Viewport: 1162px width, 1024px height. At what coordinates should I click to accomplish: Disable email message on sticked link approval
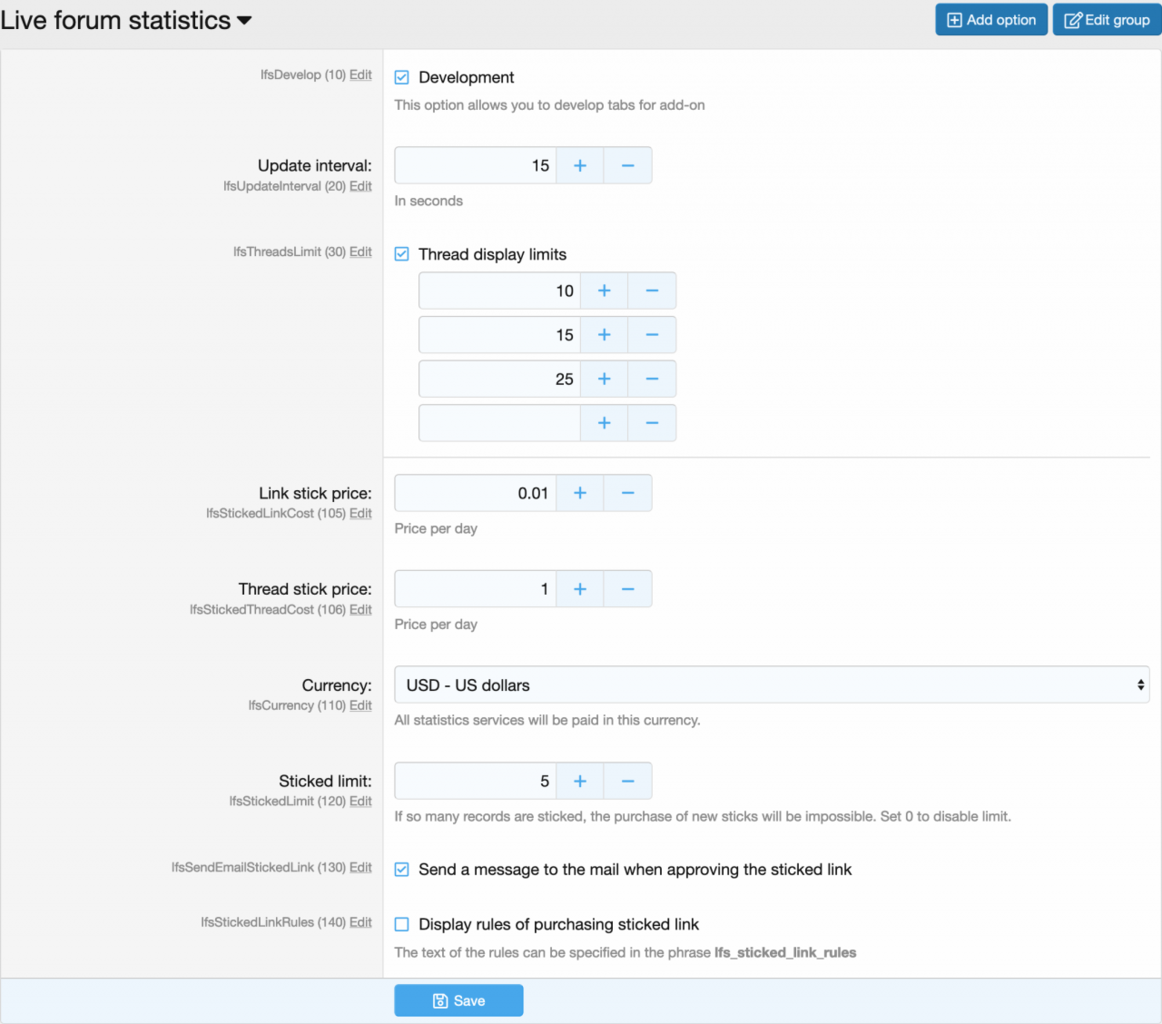tap(402, 870)
